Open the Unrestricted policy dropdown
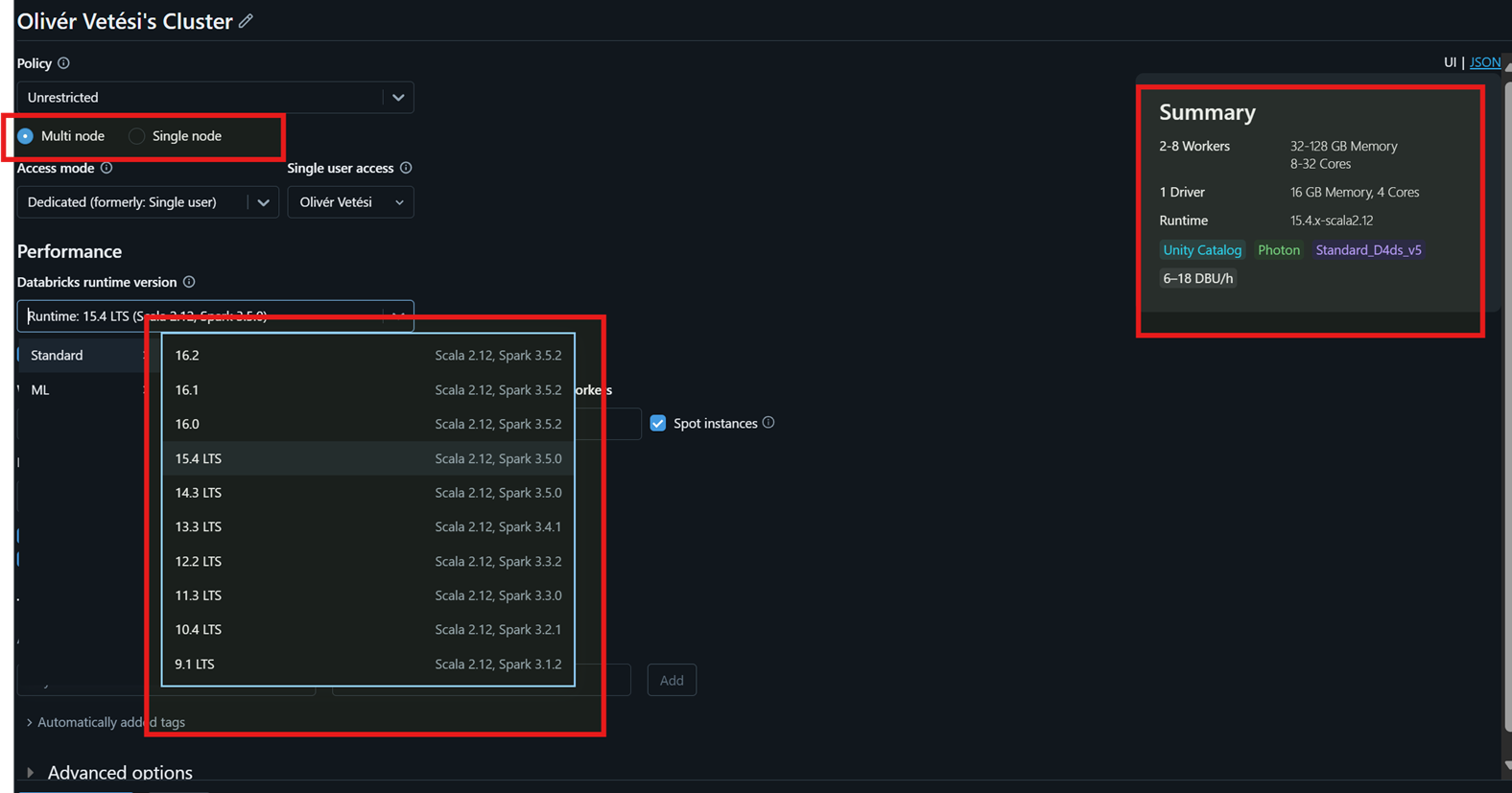This screenshot has height=793, width=1512. pyautogui.click(x=215, y=97)
